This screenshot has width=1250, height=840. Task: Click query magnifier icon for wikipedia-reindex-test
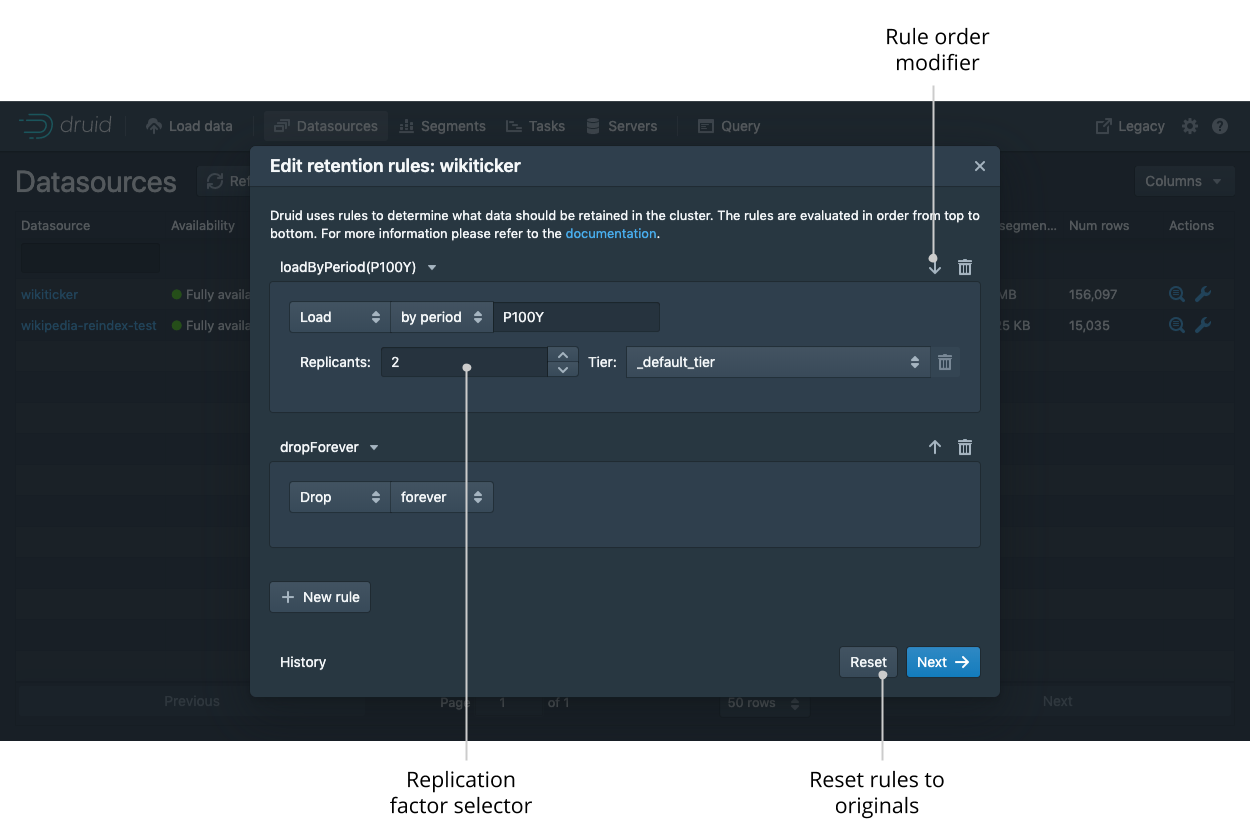click(1177, 325)
